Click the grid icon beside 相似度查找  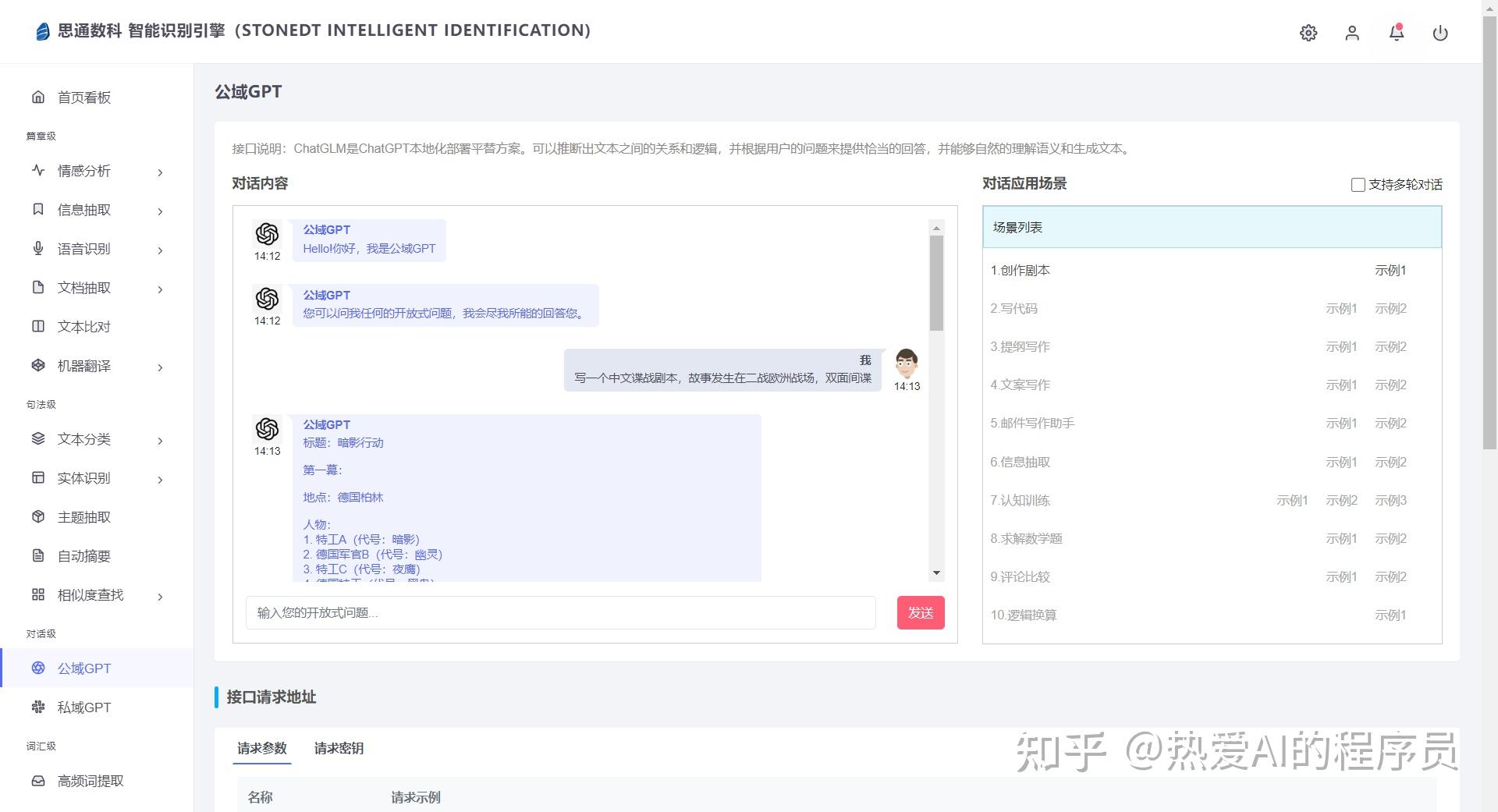pyautogui.click(x=38, y=594)
